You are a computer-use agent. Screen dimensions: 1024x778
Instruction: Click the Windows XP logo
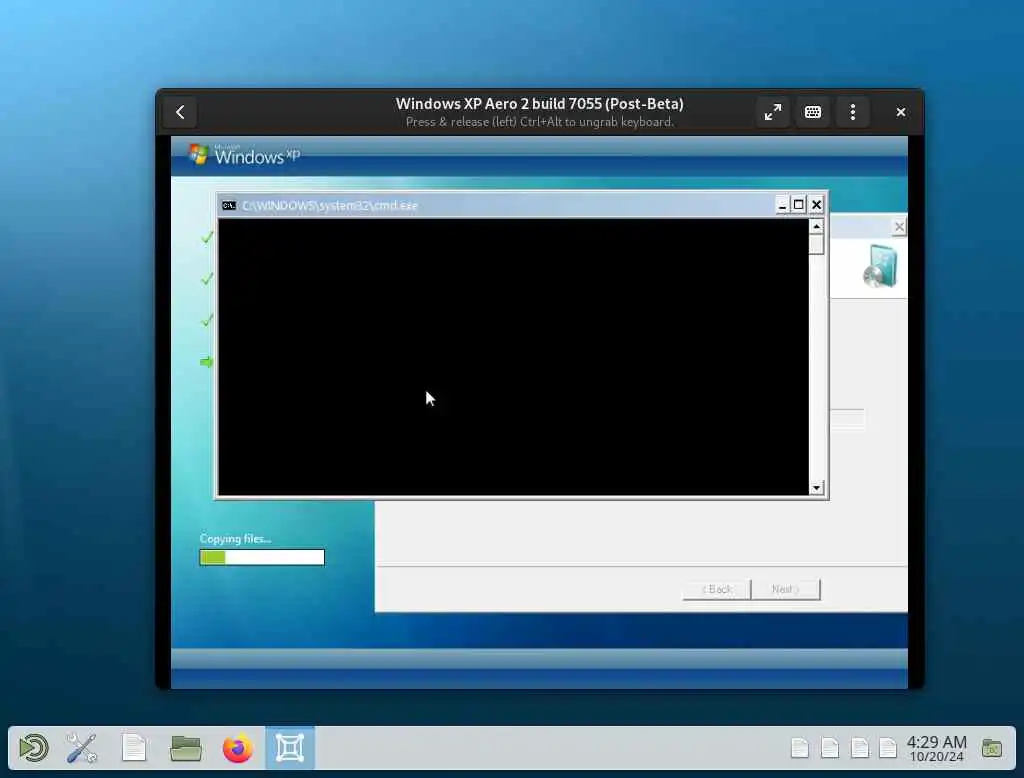click(244, 155)
